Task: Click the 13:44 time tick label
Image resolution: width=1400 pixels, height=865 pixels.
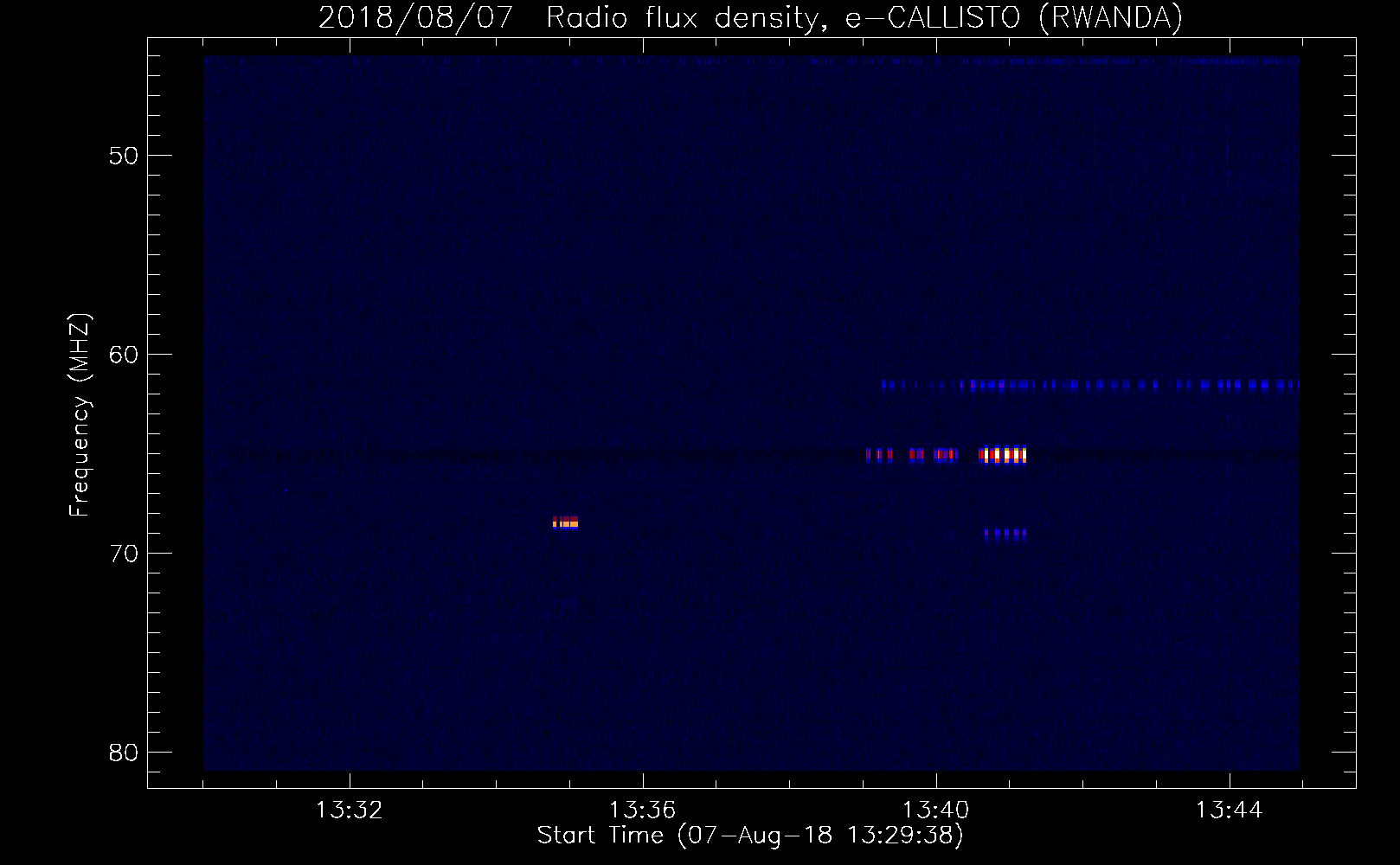Action: (x=1229, y=810)
